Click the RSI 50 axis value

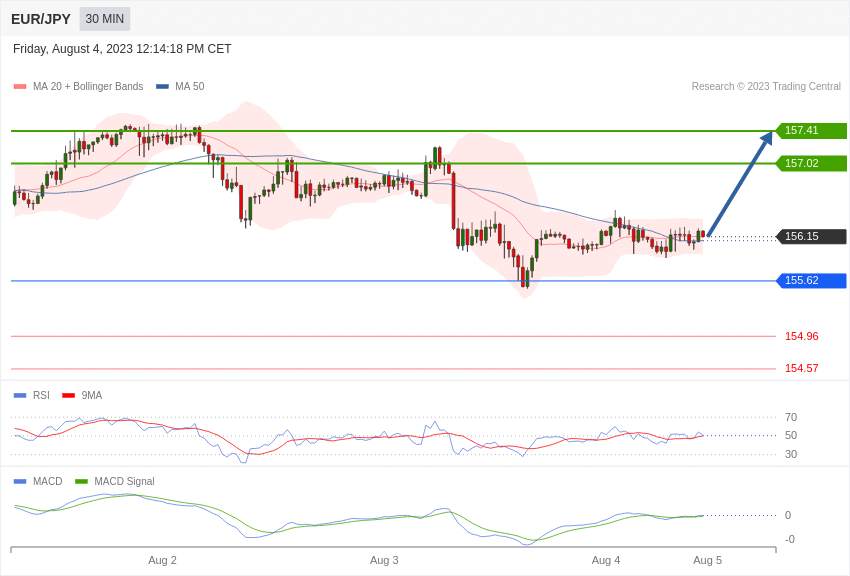click(791, 435)
